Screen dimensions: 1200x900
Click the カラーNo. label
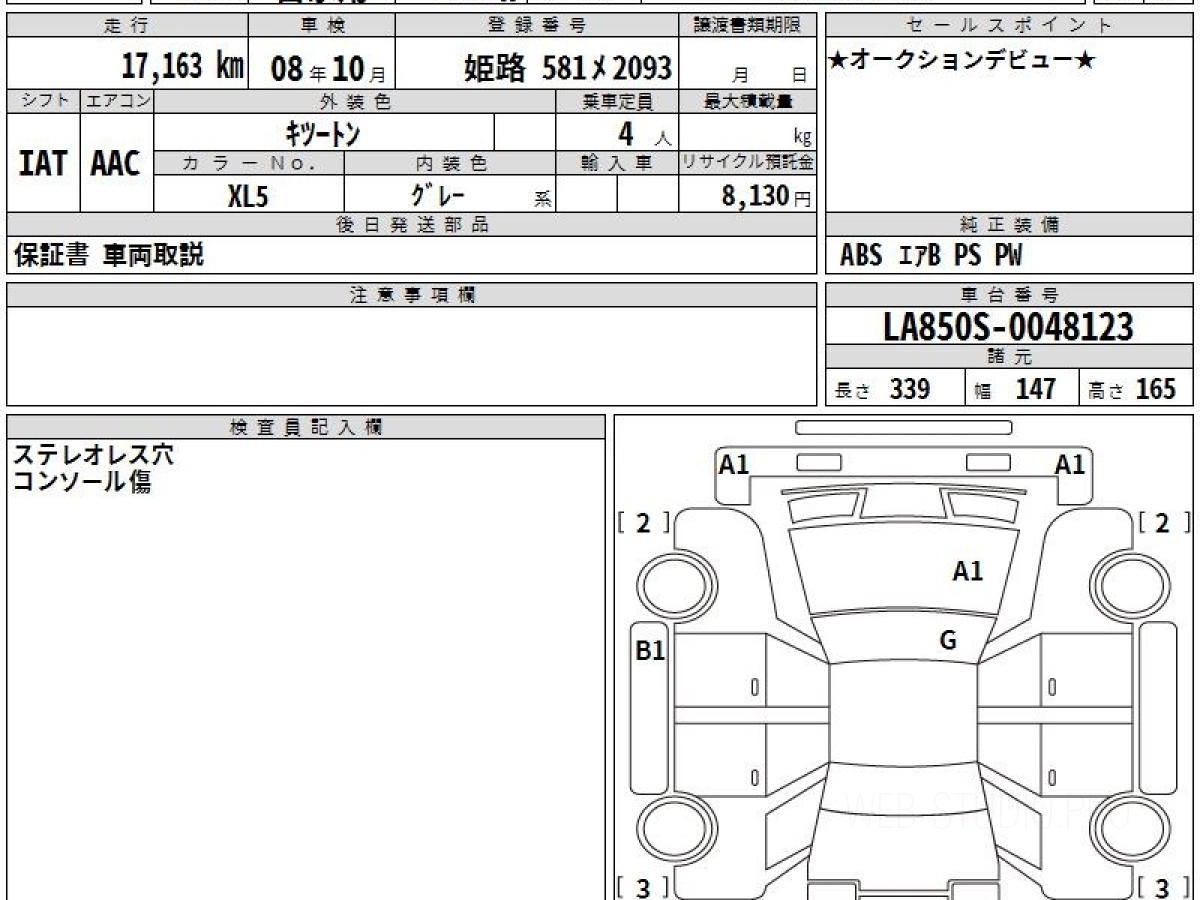249,163
